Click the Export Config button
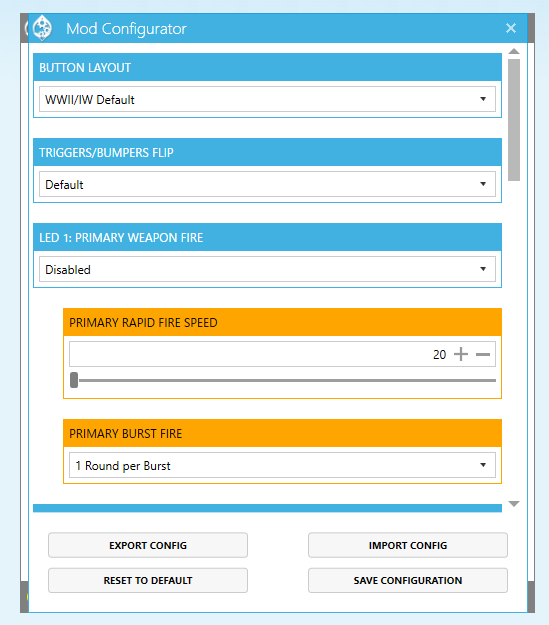 pyautogui.click(x=148, y=545)
